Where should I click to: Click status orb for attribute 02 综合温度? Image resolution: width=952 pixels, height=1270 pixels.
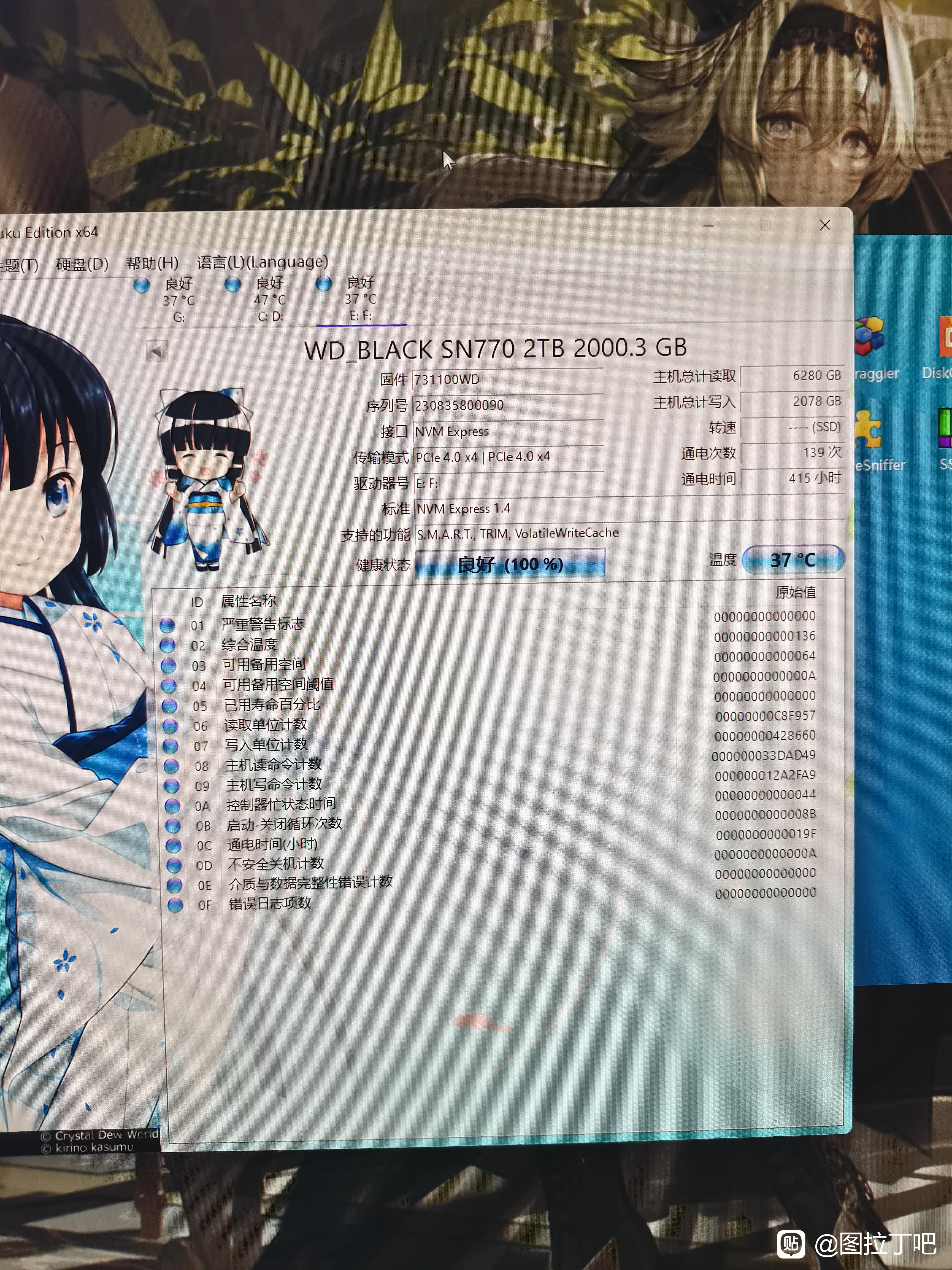pyautogui.click(x=167, y=645)
